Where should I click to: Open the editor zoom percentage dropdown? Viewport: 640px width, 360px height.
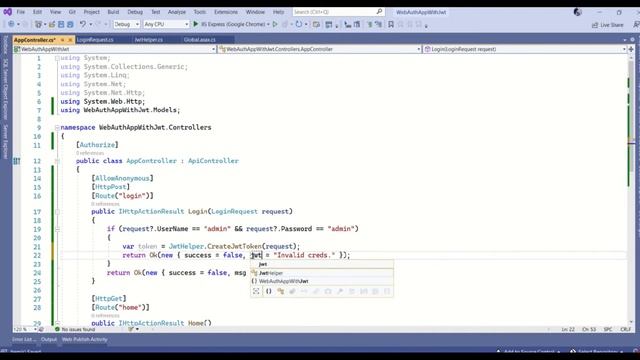pyautogui.click(x=25, y=329)
